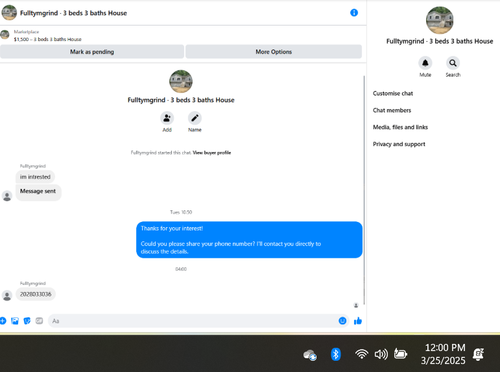Choose a GIF from composer

(x=39, y=321)
